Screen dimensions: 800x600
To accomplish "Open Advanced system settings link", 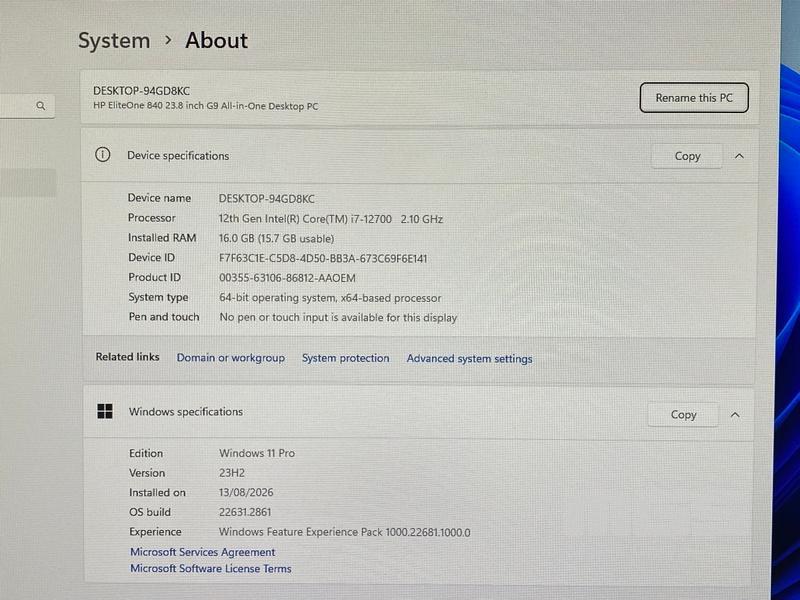I will (469, 359).
